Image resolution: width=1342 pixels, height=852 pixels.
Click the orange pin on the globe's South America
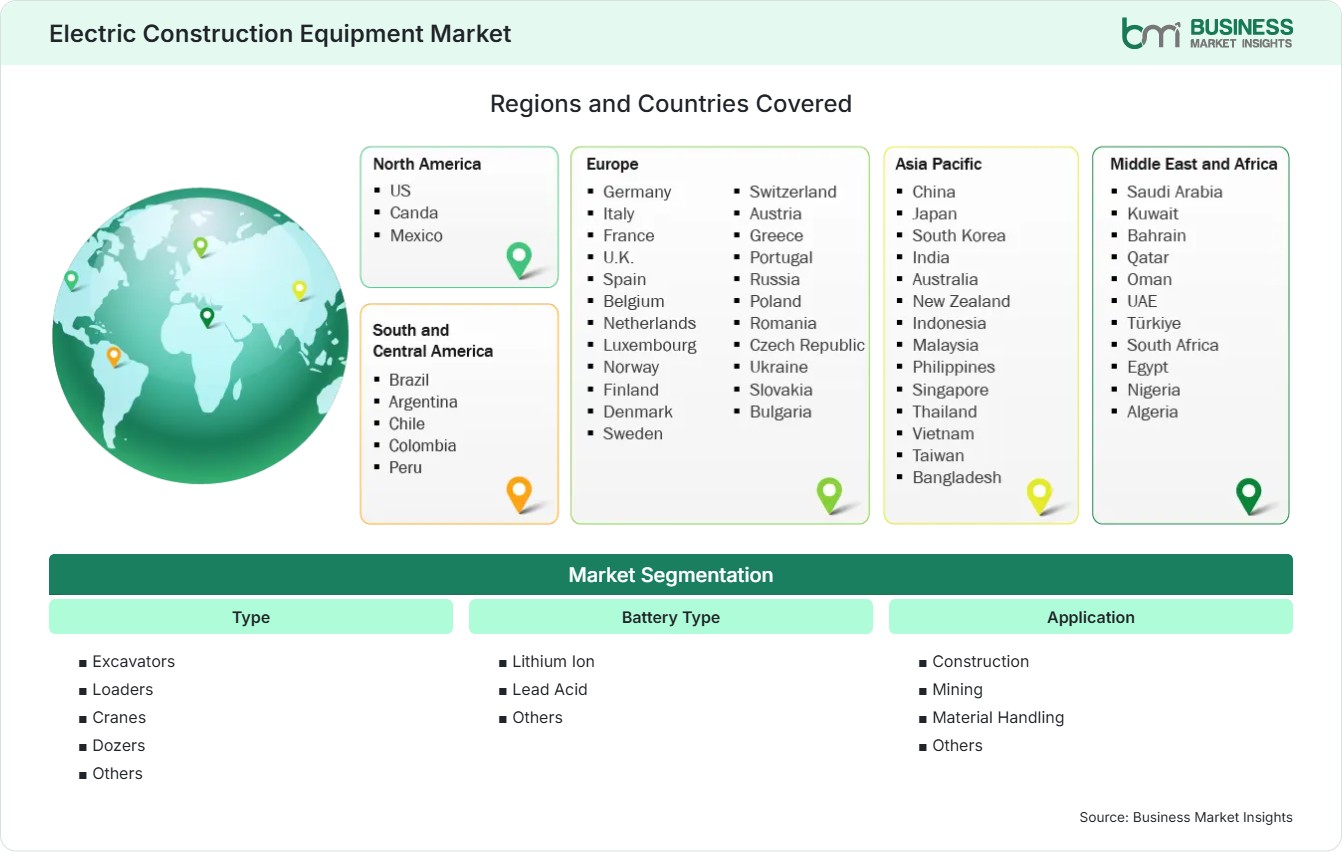[x=114, y=356]
